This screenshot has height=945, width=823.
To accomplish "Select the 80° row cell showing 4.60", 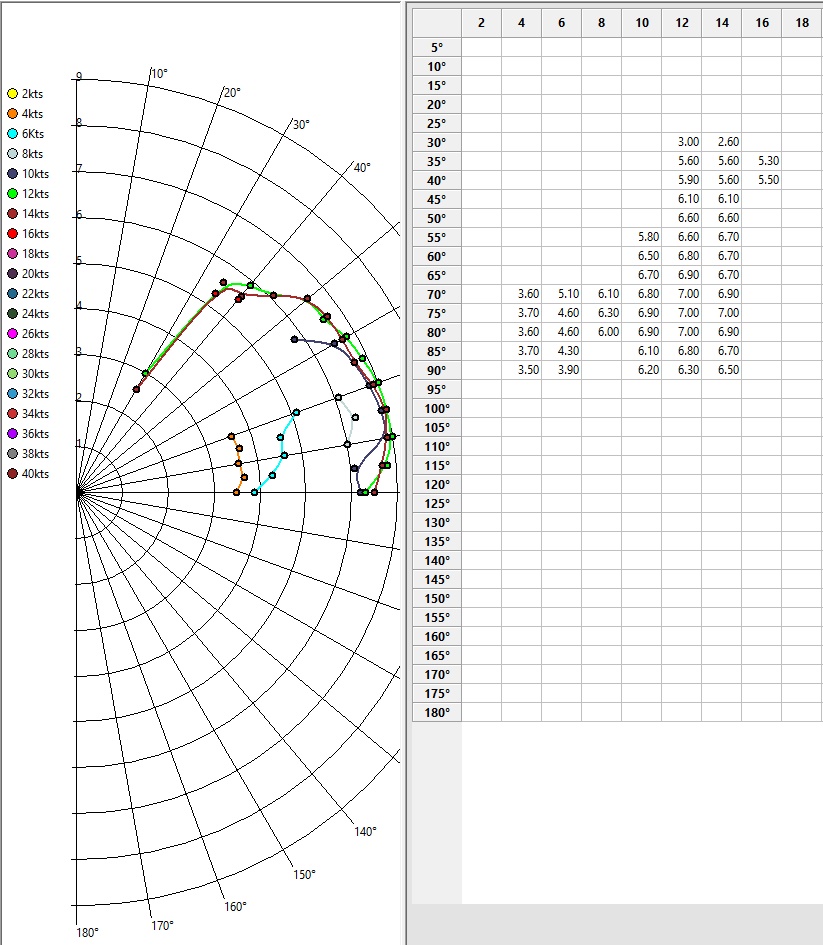I will 562,332.
